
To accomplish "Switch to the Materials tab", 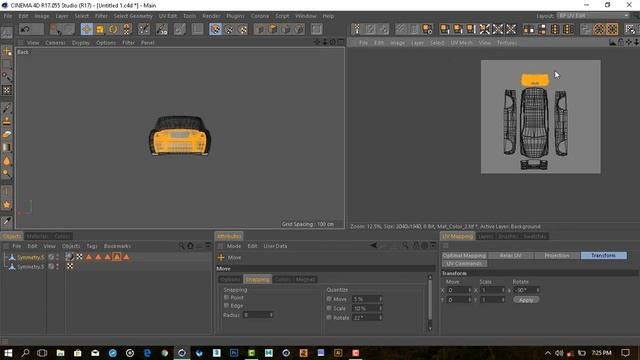I will pyautogui.click(x=38, y=236).
